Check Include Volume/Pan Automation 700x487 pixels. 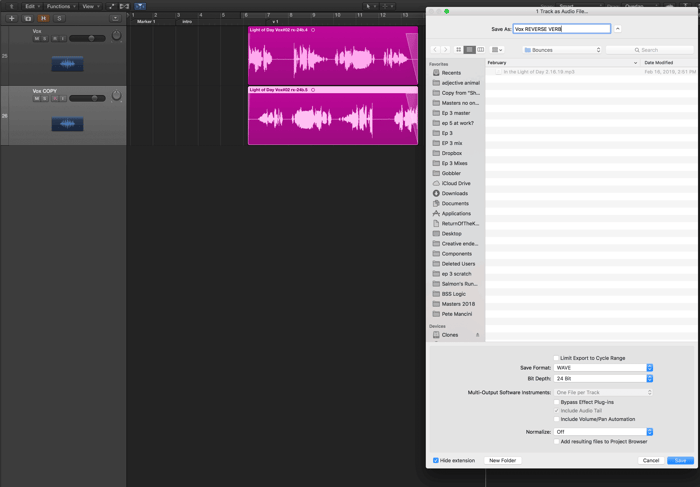point(556,419)
